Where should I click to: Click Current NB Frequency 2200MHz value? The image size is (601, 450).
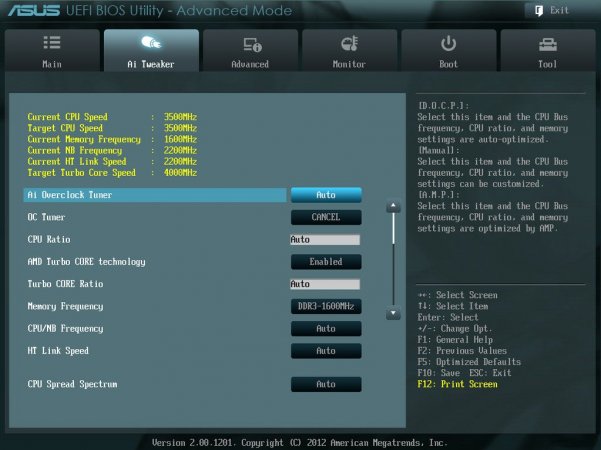[180, 150]
